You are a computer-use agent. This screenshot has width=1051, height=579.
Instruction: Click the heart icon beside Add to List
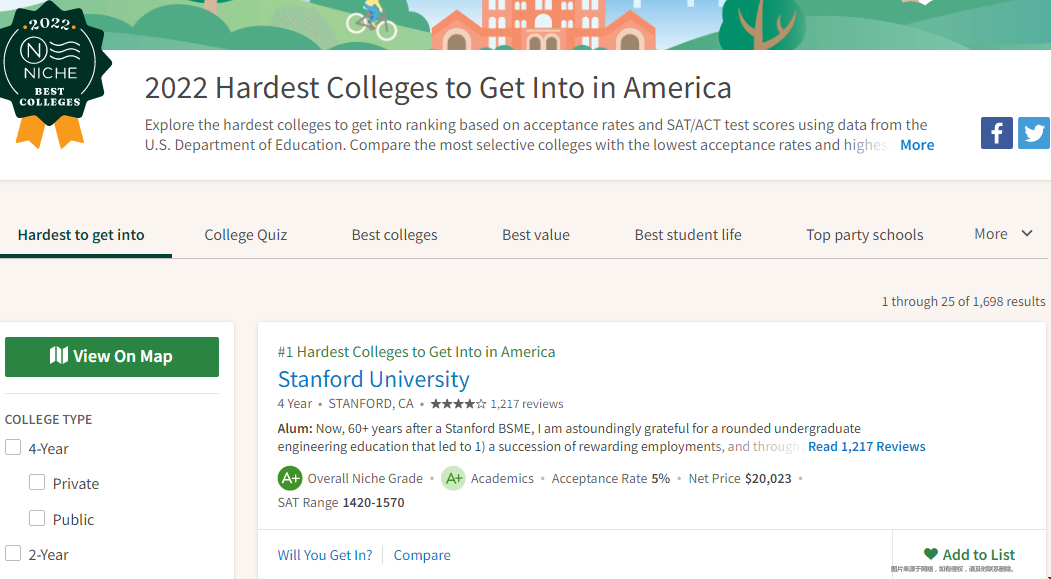click(x=930, y=554)
